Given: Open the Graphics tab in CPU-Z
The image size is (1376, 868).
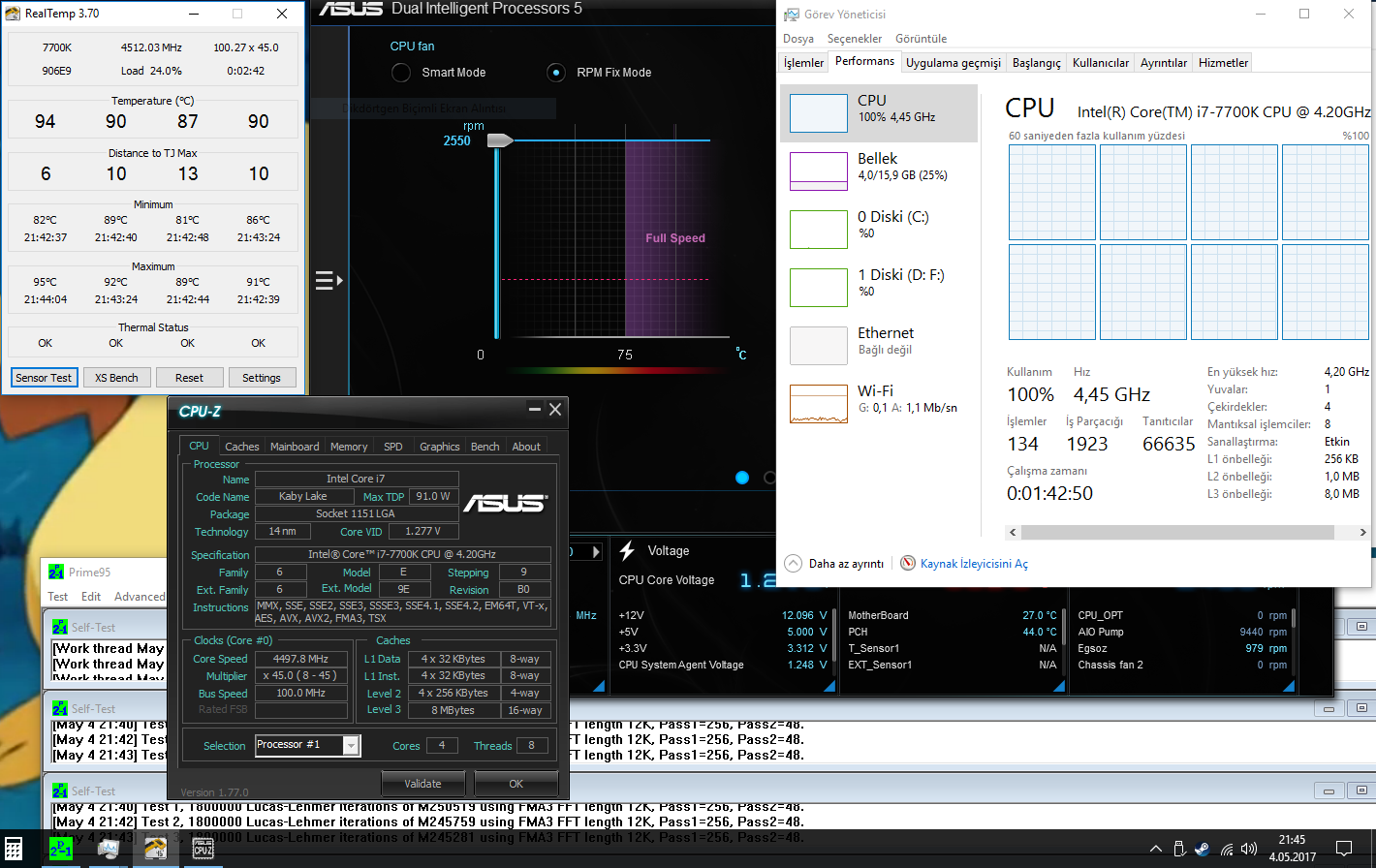Looking at the screenshot, I should (x=439, y=447).
